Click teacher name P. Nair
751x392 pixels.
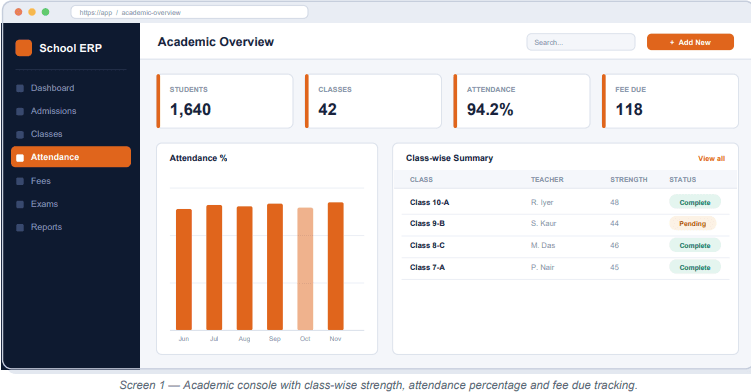coord(542,268)
